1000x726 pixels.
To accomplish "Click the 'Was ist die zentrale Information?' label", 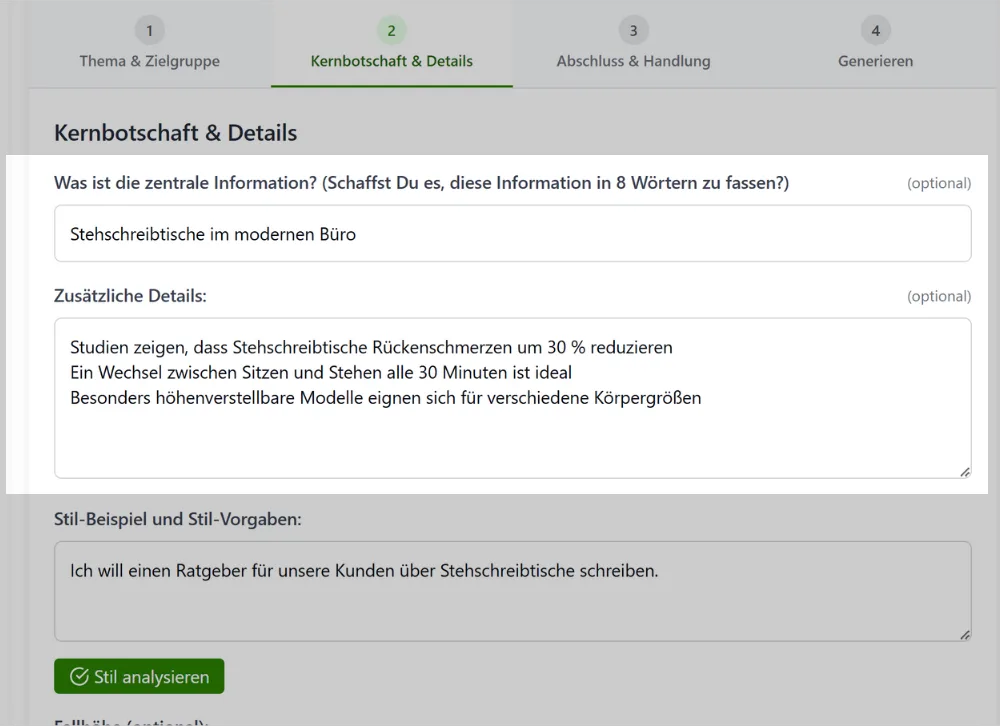I will [x=422, y=183].
